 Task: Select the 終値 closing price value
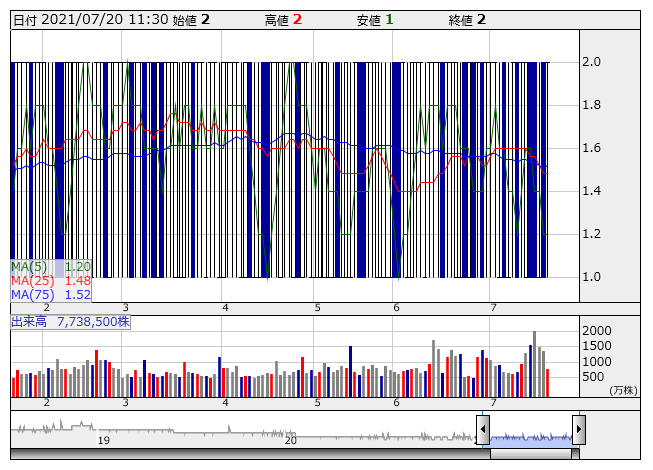(x=481, y=20)
